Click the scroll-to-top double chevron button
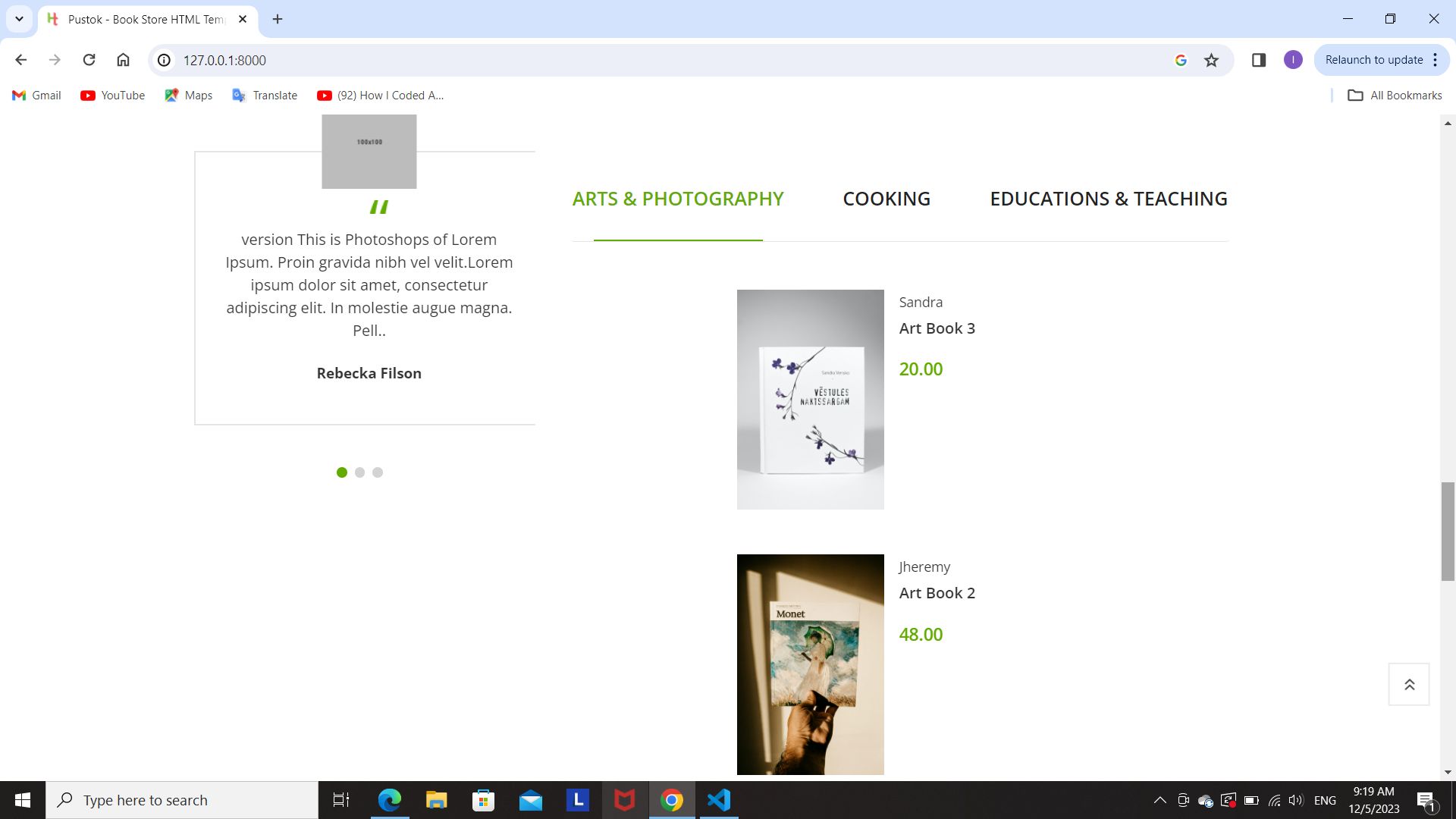Image resolution: width=1456 pixels, height=819 pixels. click(x=1409, y=685)
